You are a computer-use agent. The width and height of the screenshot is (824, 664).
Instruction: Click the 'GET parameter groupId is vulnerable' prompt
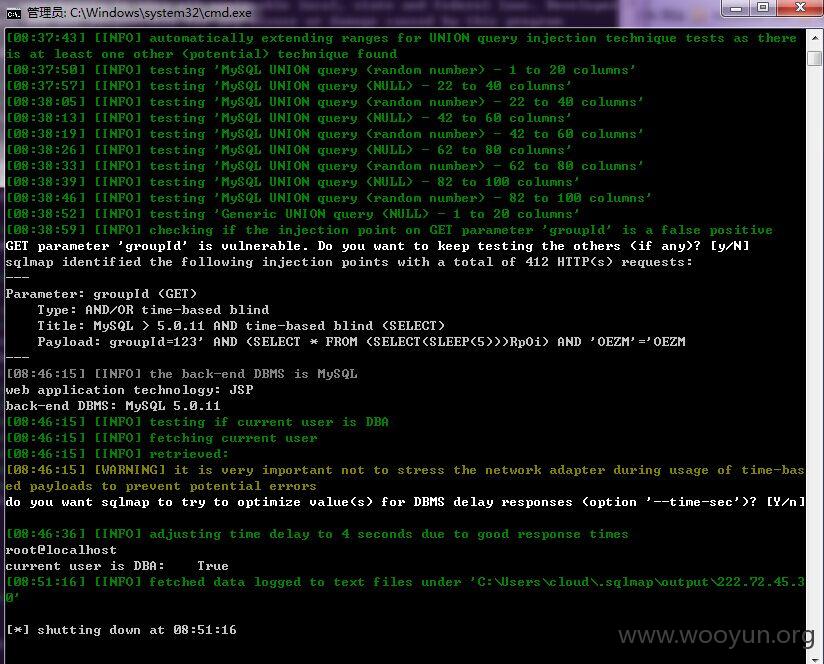tap(377, 246)
